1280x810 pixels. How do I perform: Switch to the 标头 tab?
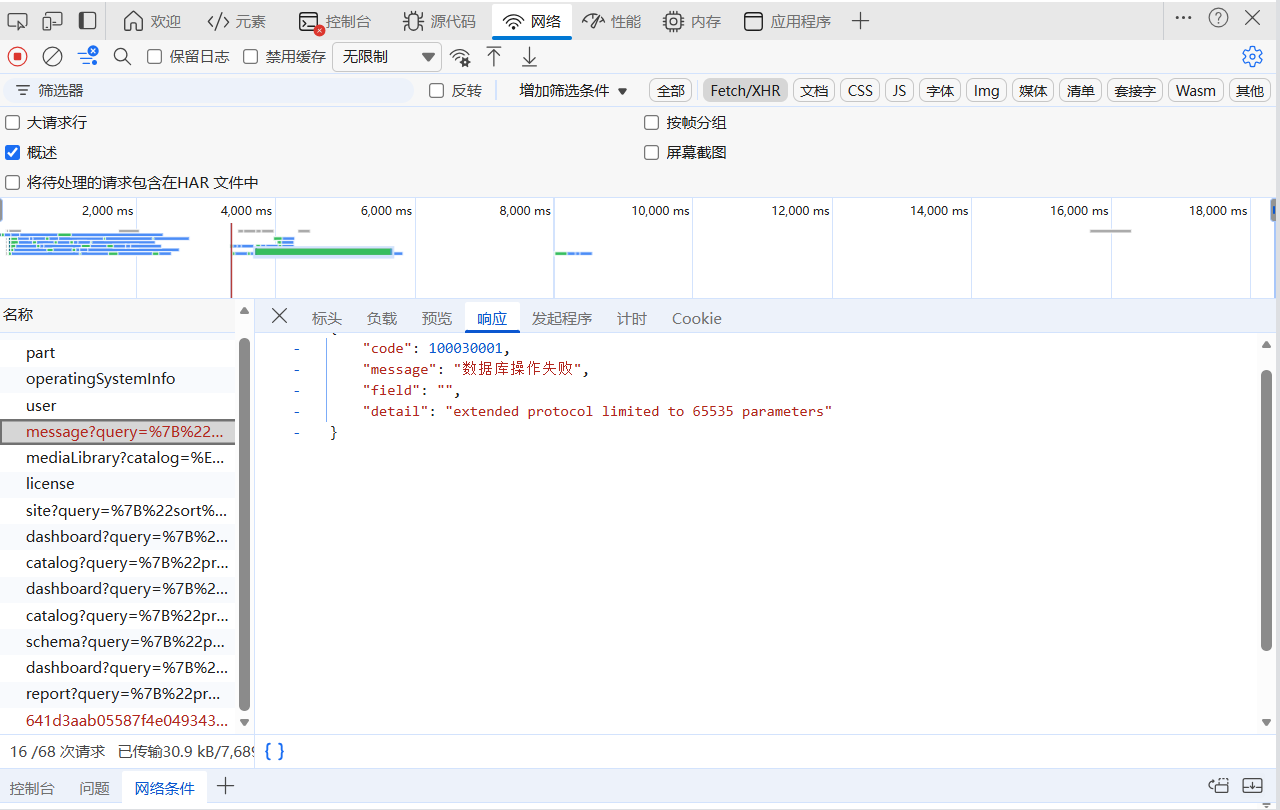(326, 318)
